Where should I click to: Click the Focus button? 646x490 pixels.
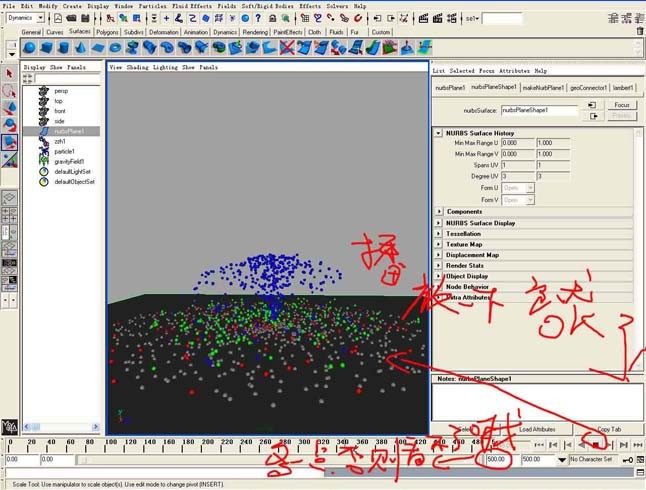point(622,105)
